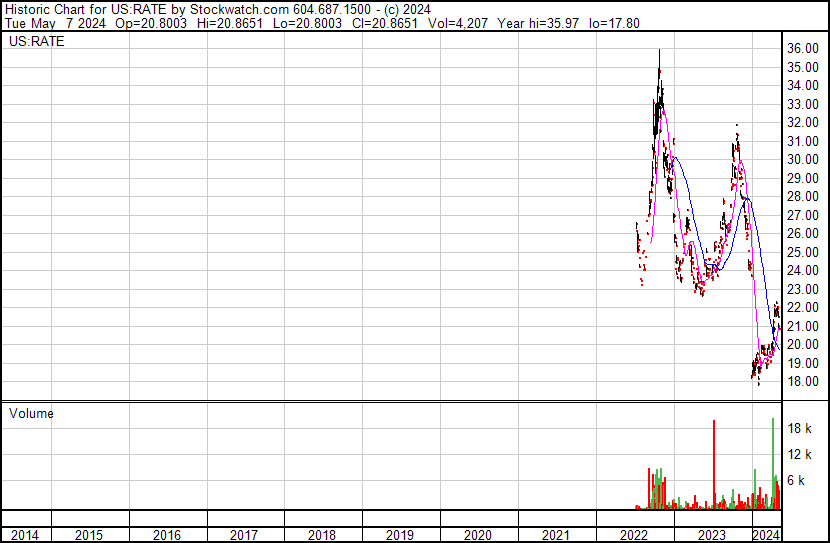Screen dimensions: 830x543
Task: Select the 2022 year label on axis
Action: tap(634, 535)
